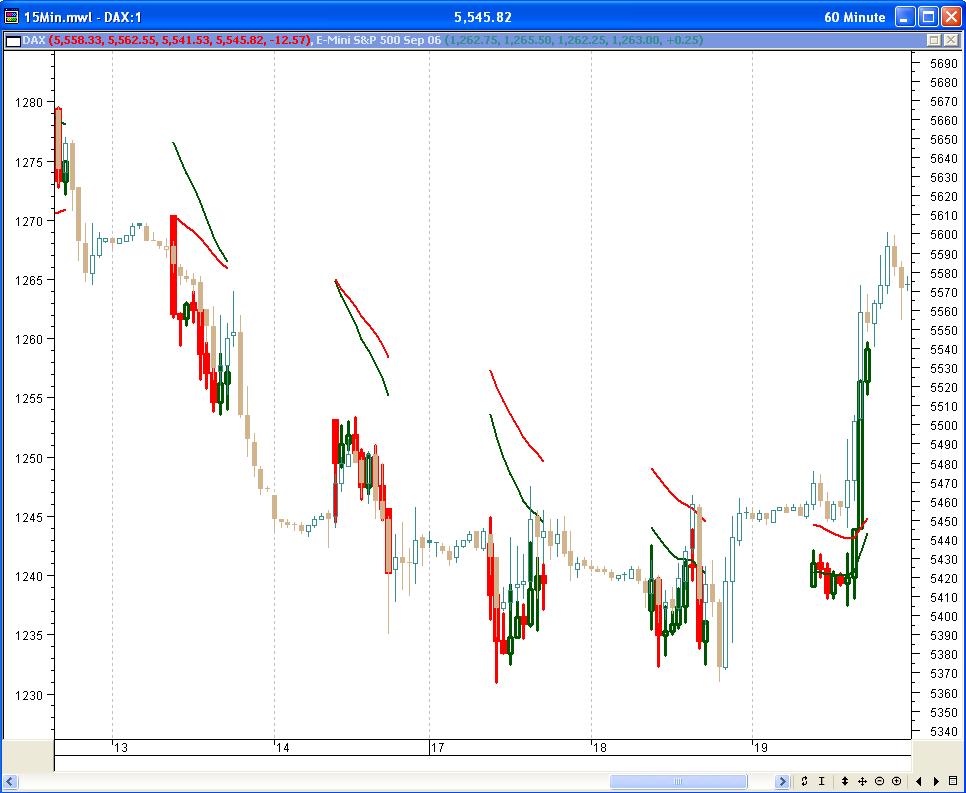Viewport: 966px width, 793px height.
Task: Select the I-beam cursor tool
Action: [x=822, y=781]
